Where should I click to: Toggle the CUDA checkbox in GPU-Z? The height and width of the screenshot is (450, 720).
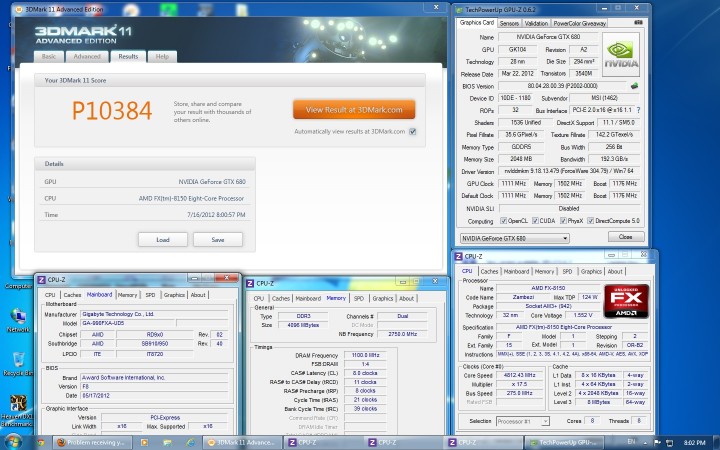click(535, 221)
